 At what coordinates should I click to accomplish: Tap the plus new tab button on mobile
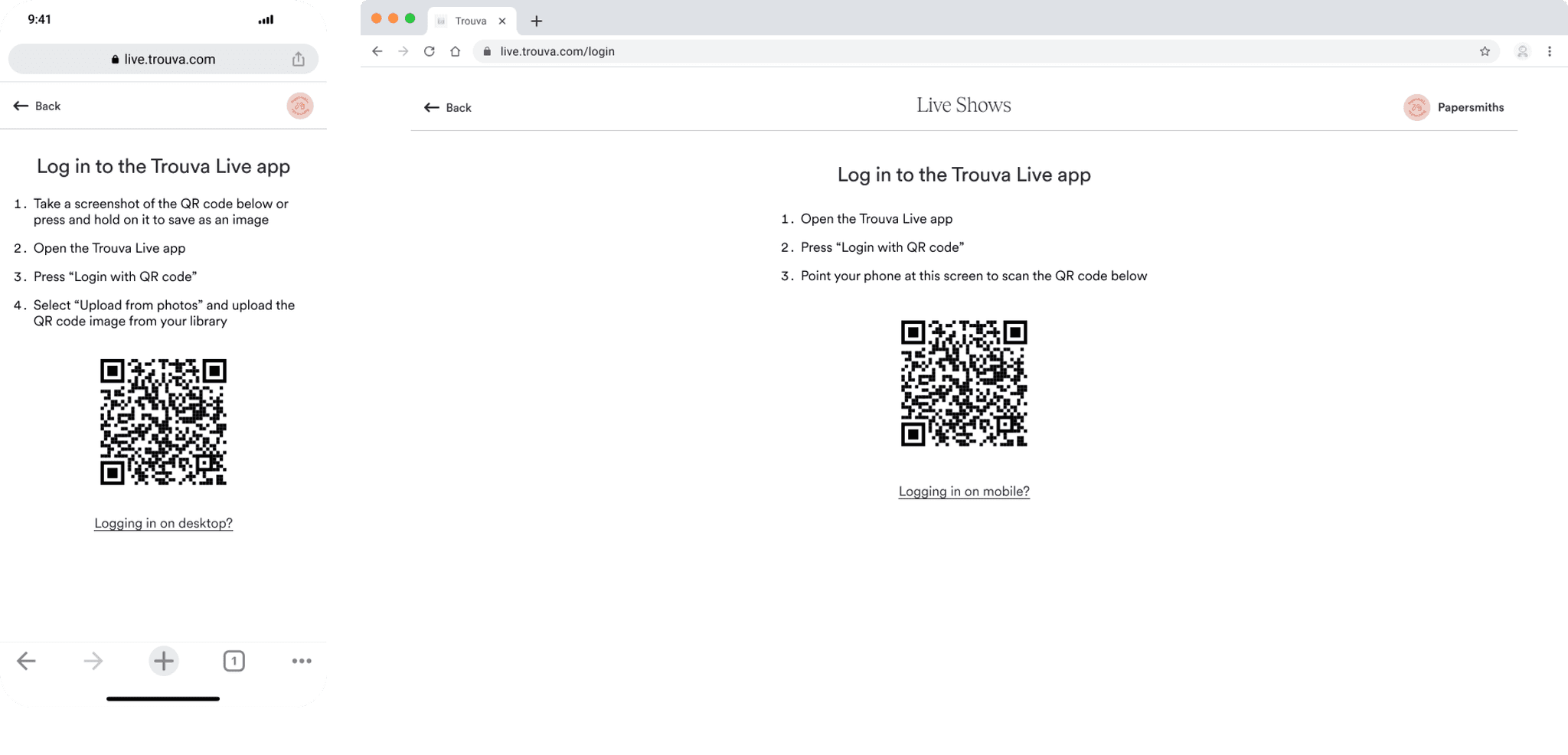point(164,661)
